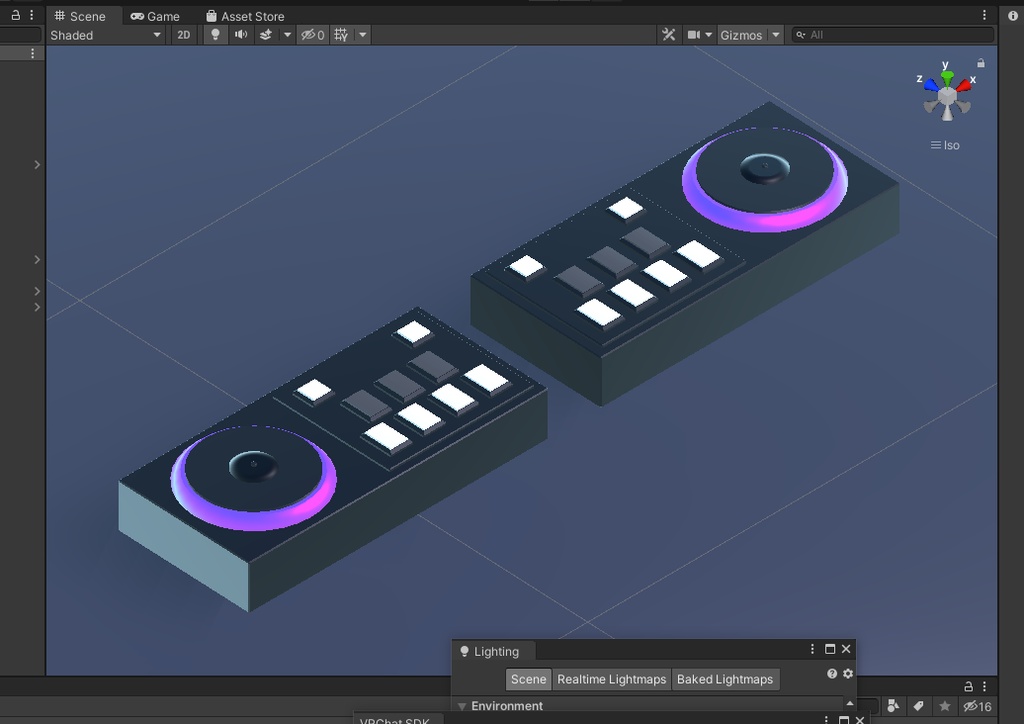The height and width of the screenshot is (724, 1024).
Task: Click the green Y axis cone on the gizmo
Action: click(947, 76)
